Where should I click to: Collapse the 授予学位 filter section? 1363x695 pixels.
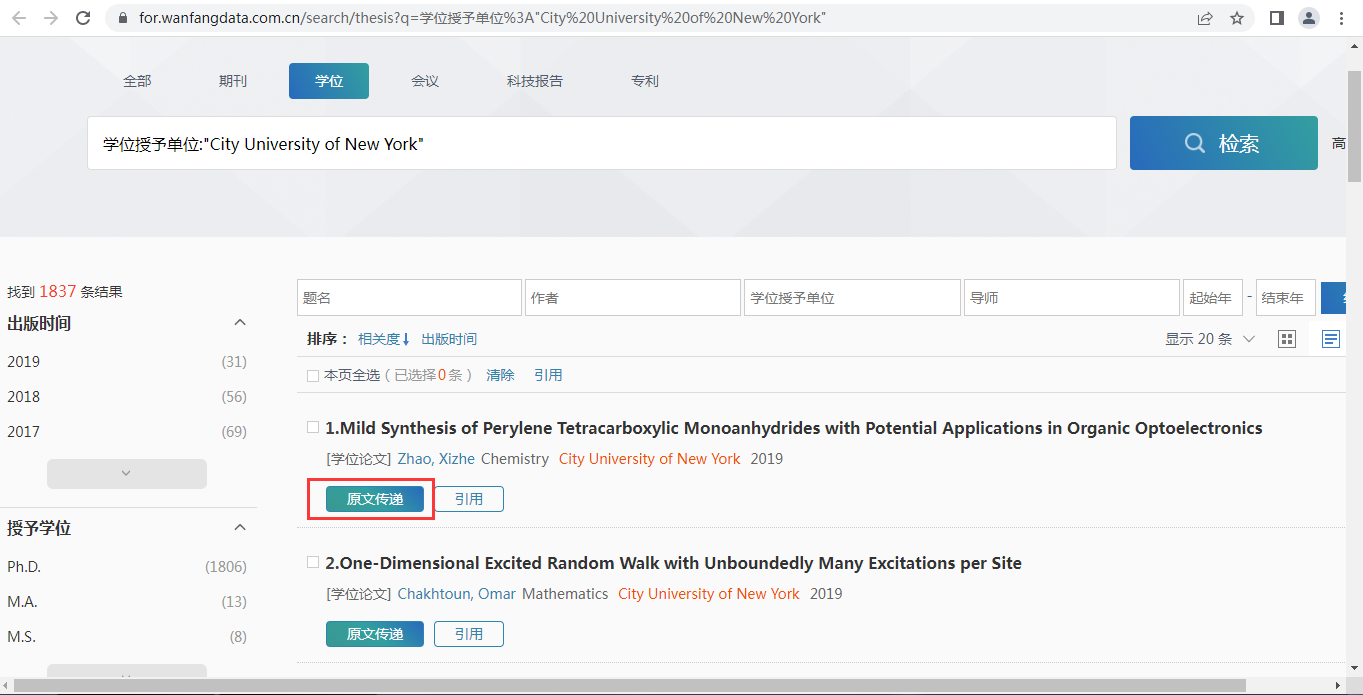point(240,527)
